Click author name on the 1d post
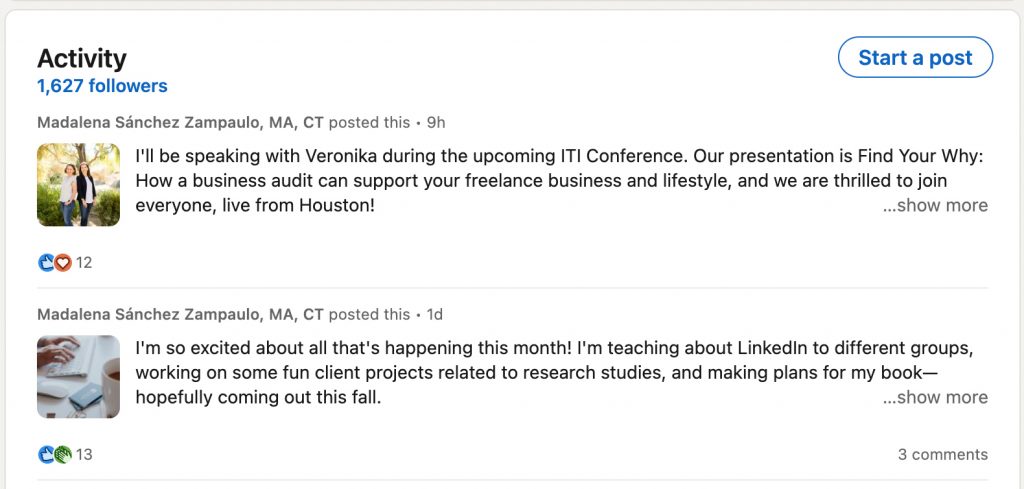 pos(180,315)
